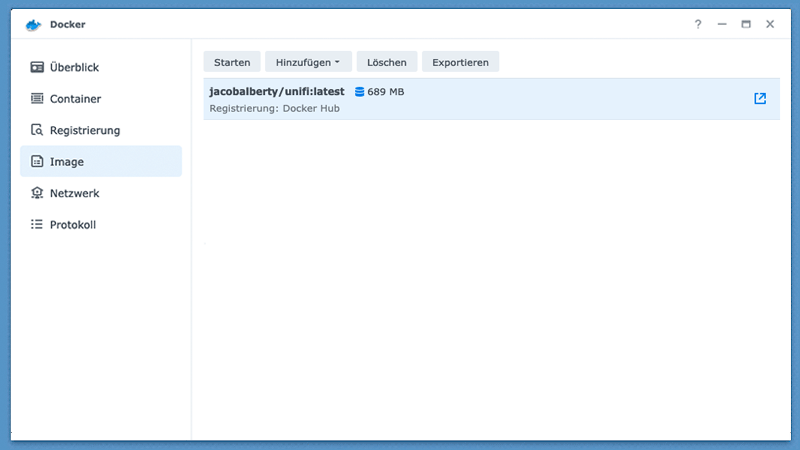
Task: Click the Netzwerk icon in the sidebar
Action: [x=37, y=193]
